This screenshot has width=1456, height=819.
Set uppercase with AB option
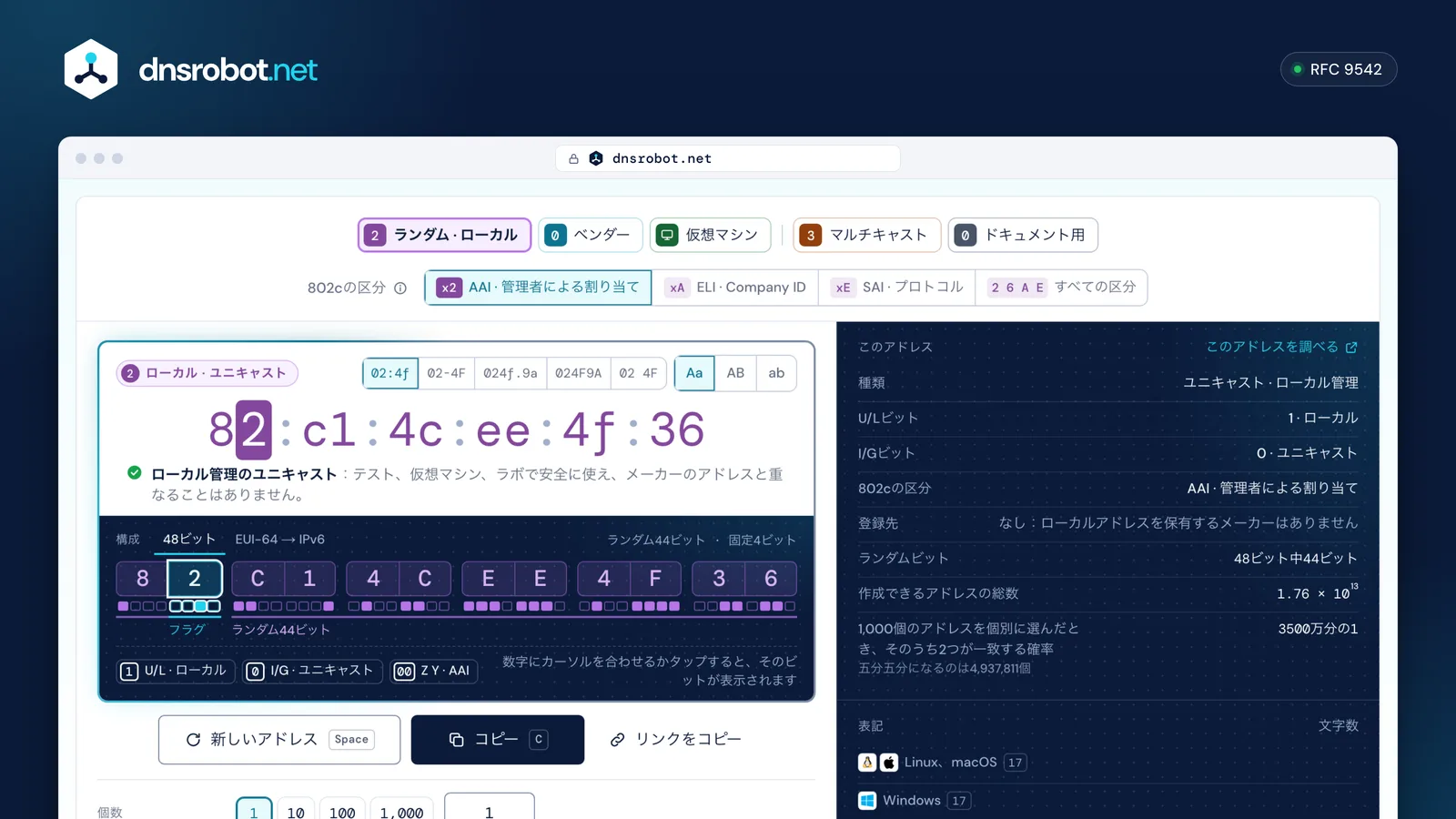[735, 373]
